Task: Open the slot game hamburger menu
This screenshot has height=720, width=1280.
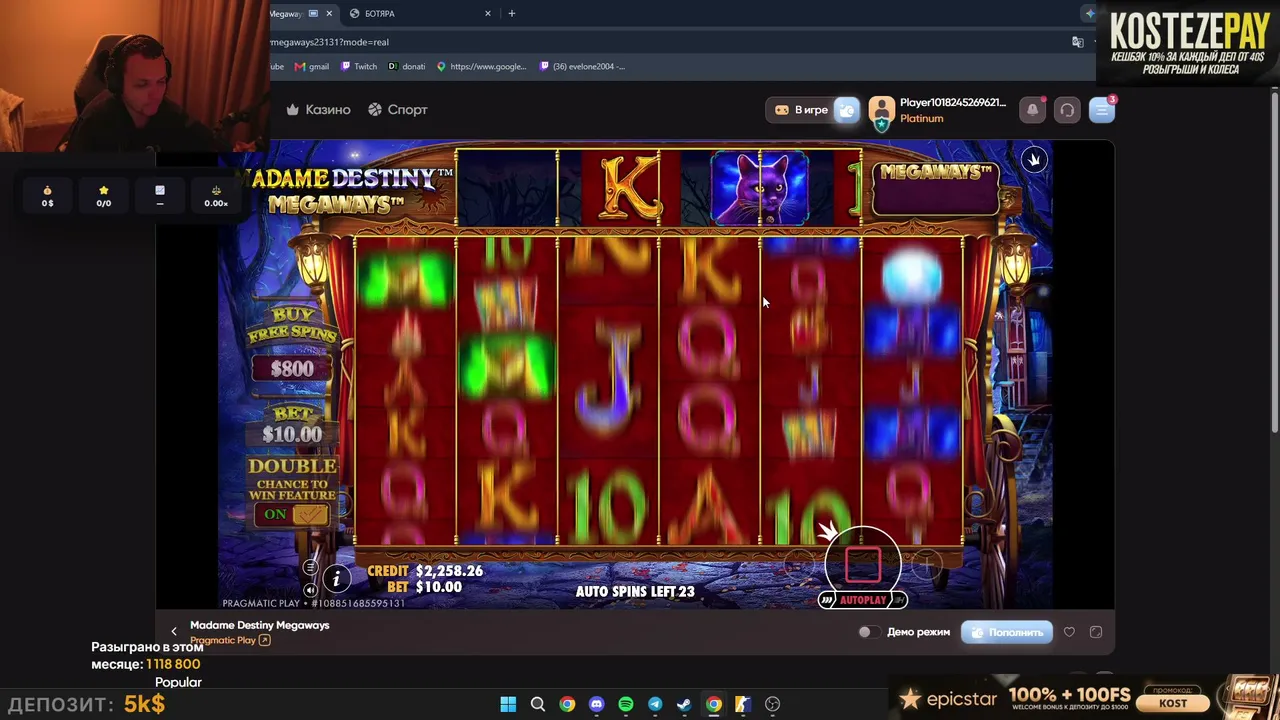Action: (310, 568)
